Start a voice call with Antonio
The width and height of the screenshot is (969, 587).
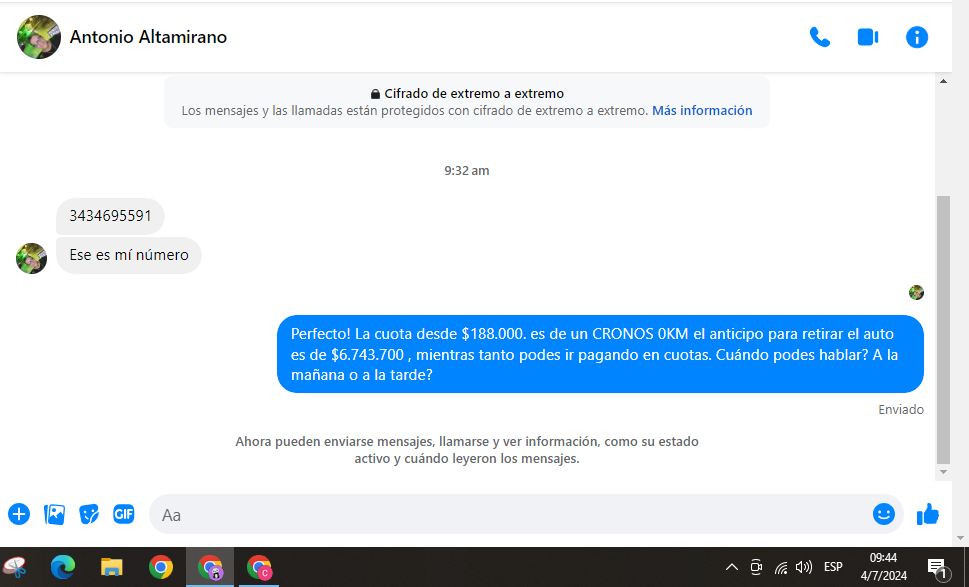[x=819, y=37]
